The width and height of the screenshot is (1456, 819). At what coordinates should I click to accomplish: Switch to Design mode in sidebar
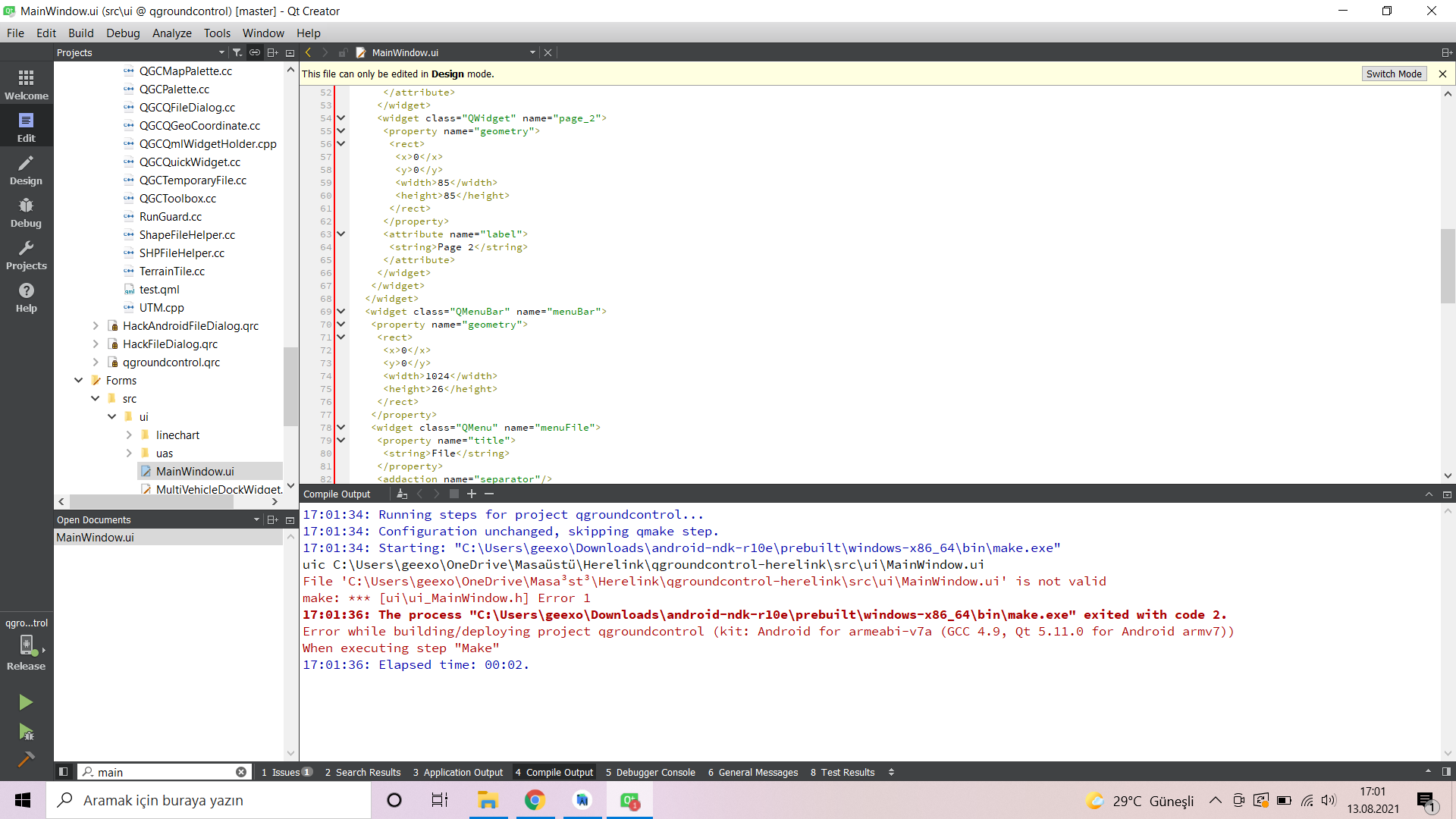tap(26, 170)
